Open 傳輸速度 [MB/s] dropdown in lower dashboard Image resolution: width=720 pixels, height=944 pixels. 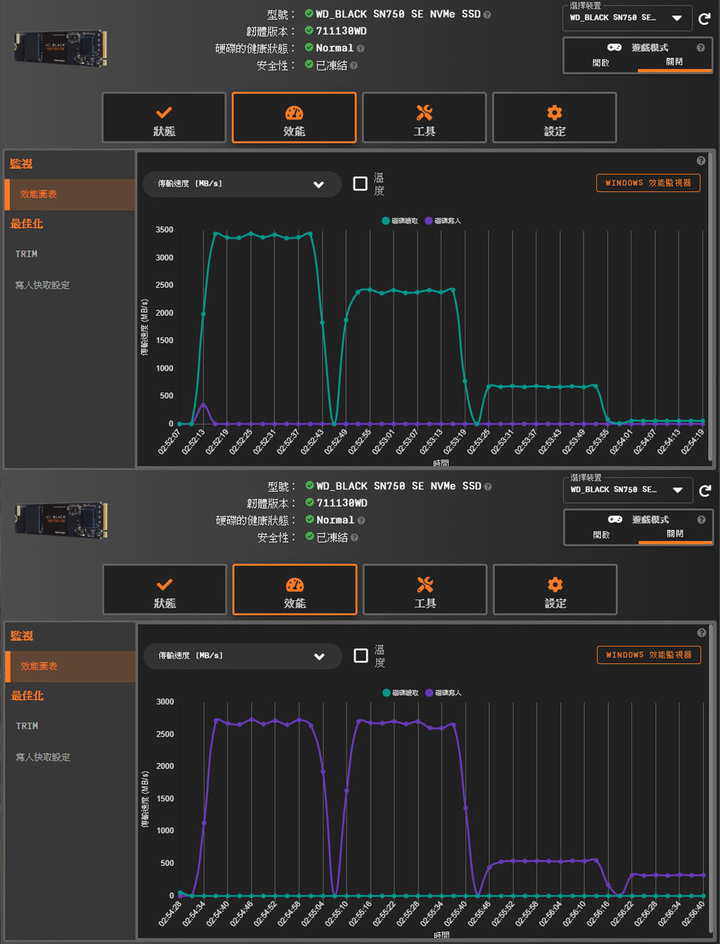pyautogui.click(x=243, y=656)
